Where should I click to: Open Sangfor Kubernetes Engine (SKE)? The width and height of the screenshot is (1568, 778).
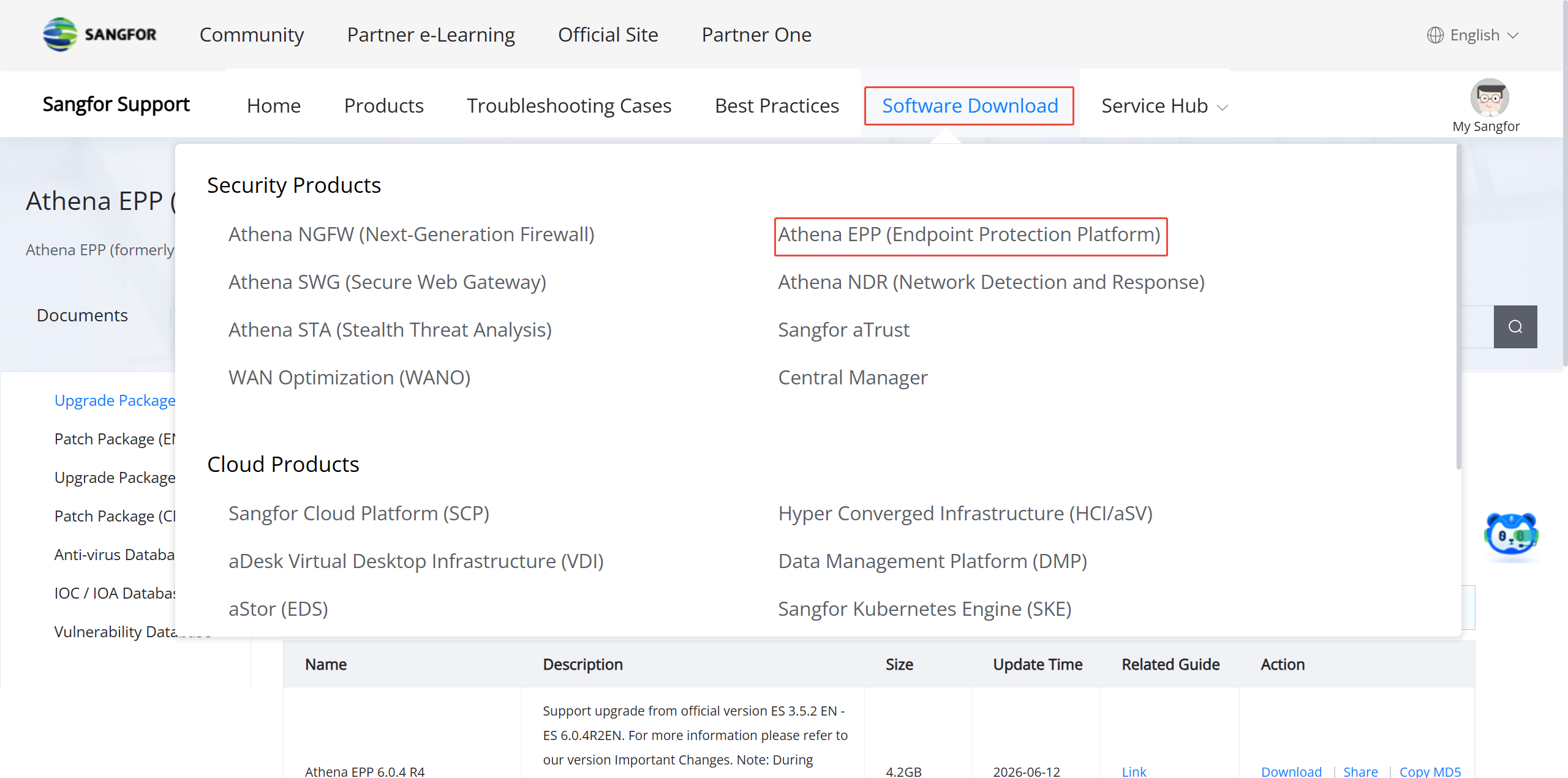click(924, 609)
